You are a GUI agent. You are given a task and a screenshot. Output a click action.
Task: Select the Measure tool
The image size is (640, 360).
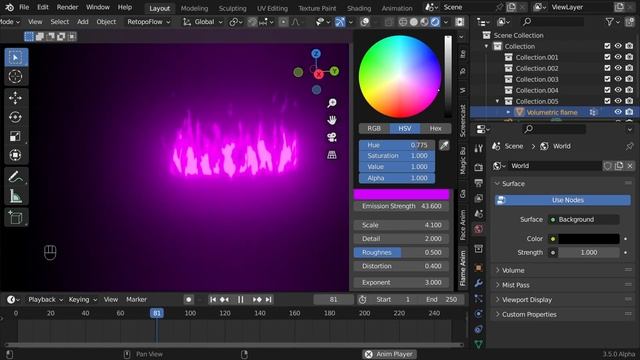(x=16, y=196)
